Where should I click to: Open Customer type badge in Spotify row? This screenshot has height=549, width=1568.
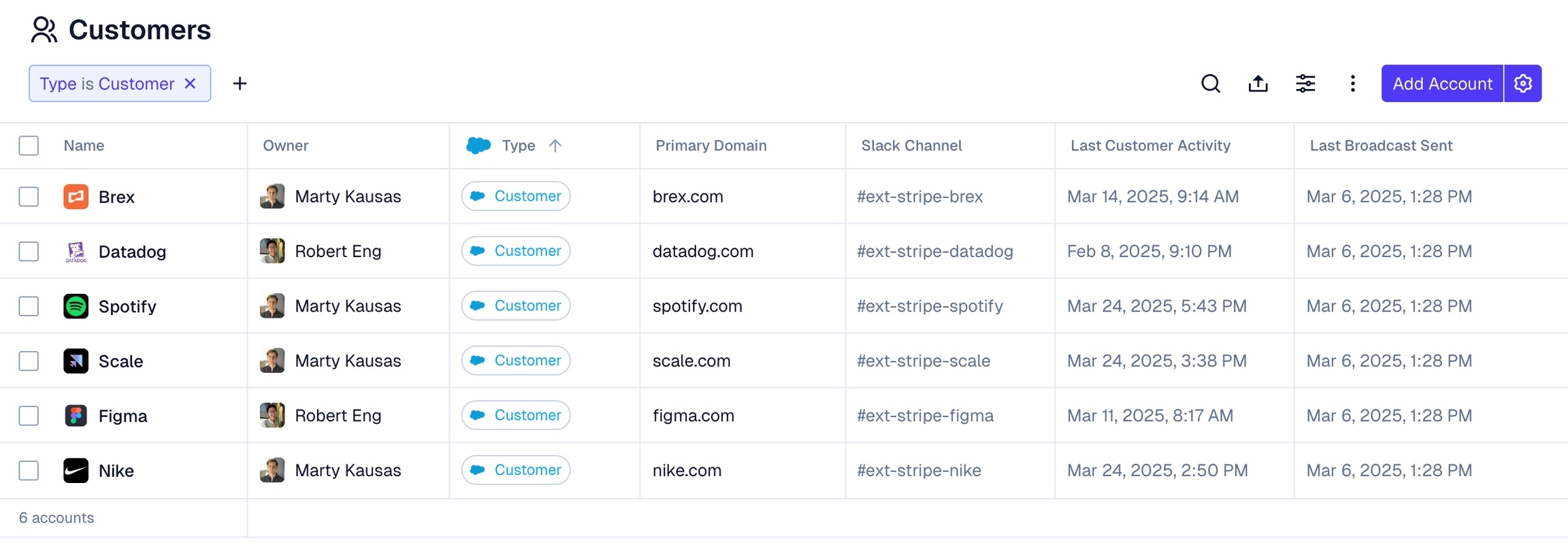[x=516, y=305]
